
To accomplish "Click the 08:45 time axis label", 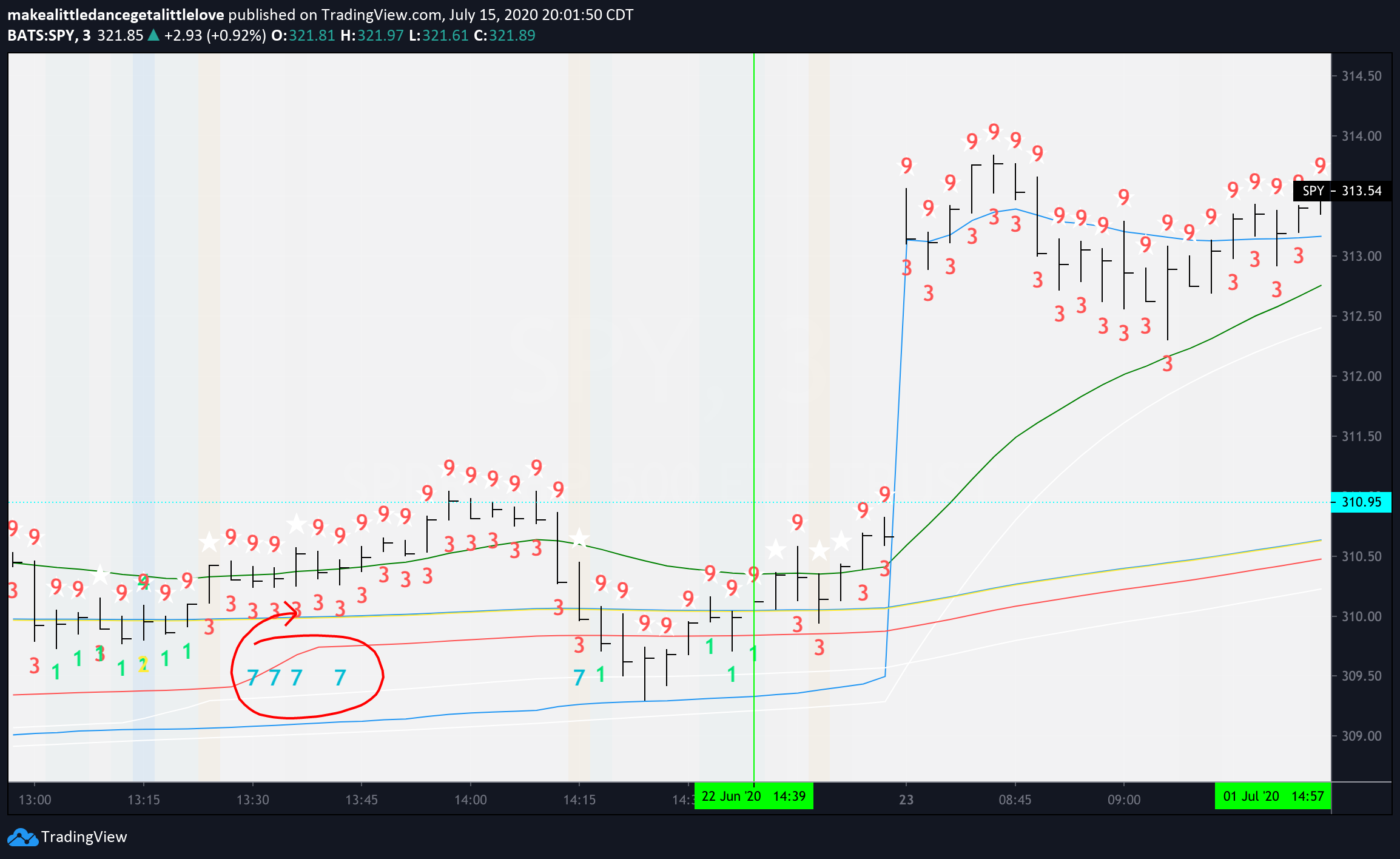I will click(1015, 800).
